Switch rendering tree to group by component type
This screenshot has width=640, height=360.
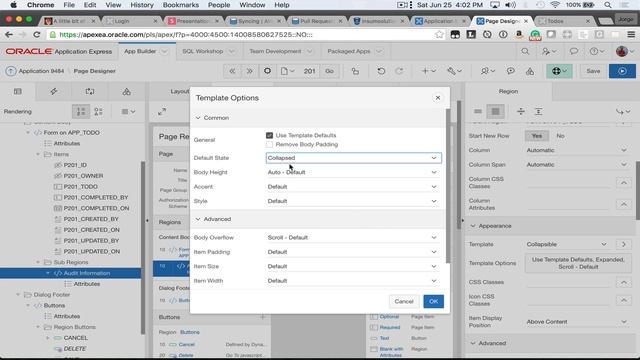pyautogui.click(x=98, y=111)
